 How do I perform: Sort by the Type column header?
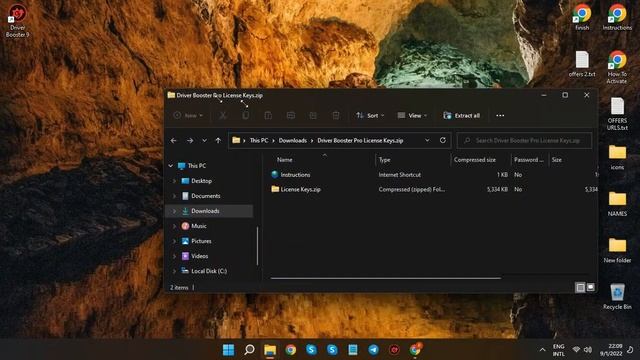click(384, 160)
